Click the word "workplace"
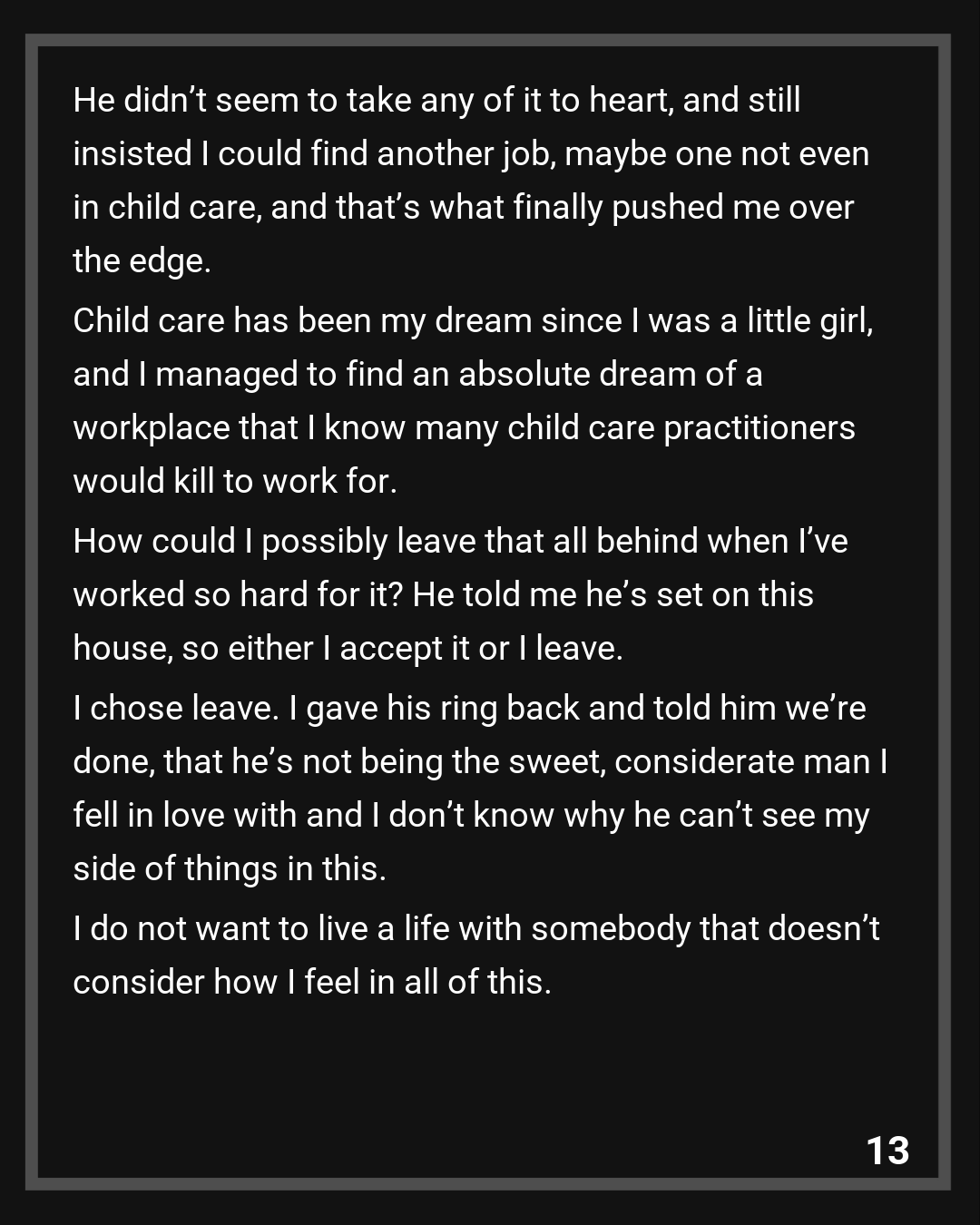 pyautogui.click(x=151, y=428)
